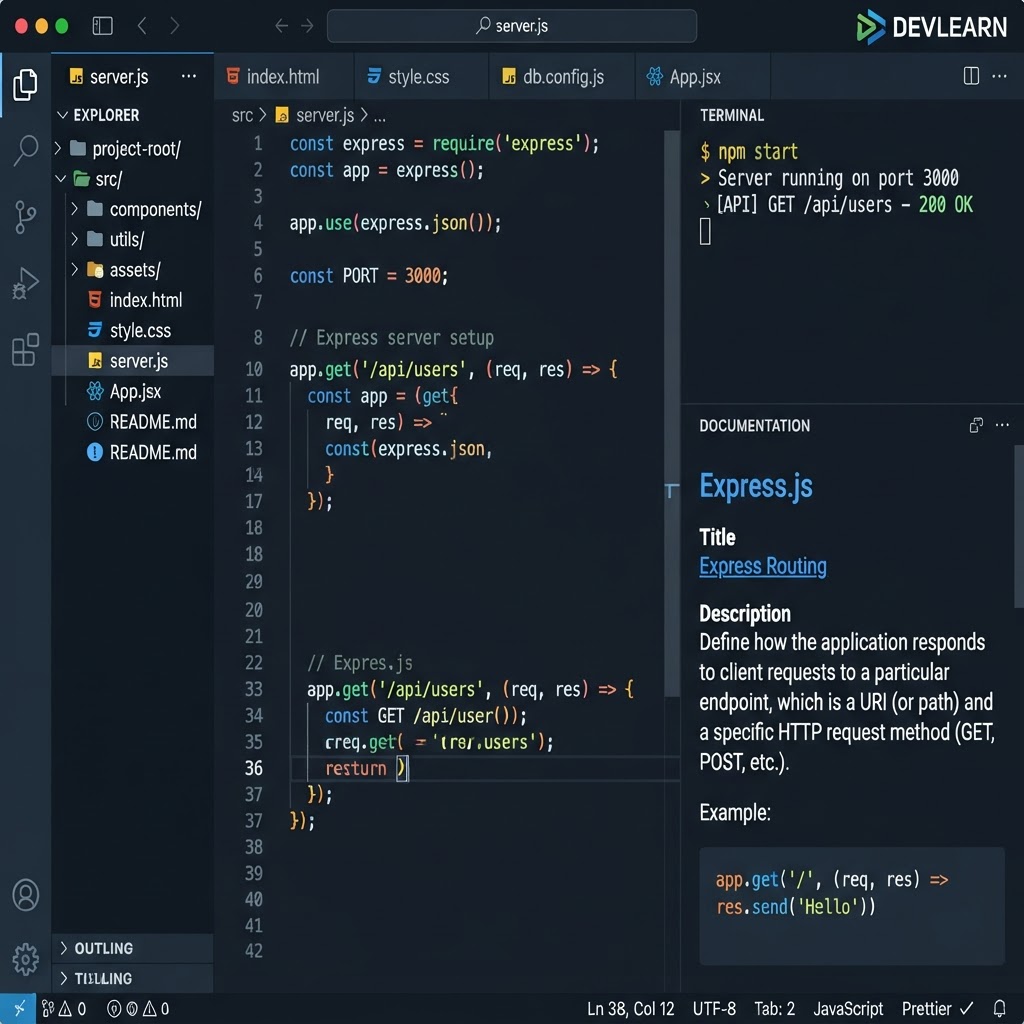Viewport: 1024px width, 1024px height.
Task: Click the Express.js documentation heading
Action: click(756, 486)
